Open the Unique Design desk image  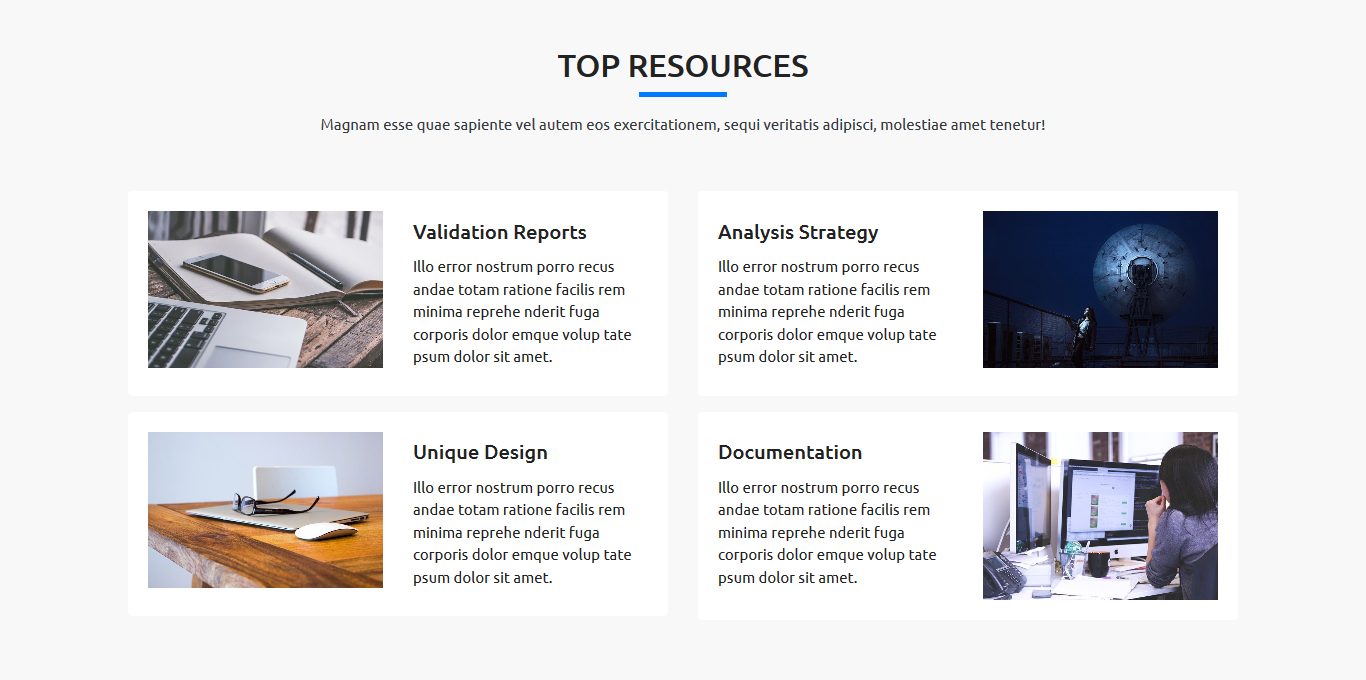pyautogui.click(x=265, y=510)
